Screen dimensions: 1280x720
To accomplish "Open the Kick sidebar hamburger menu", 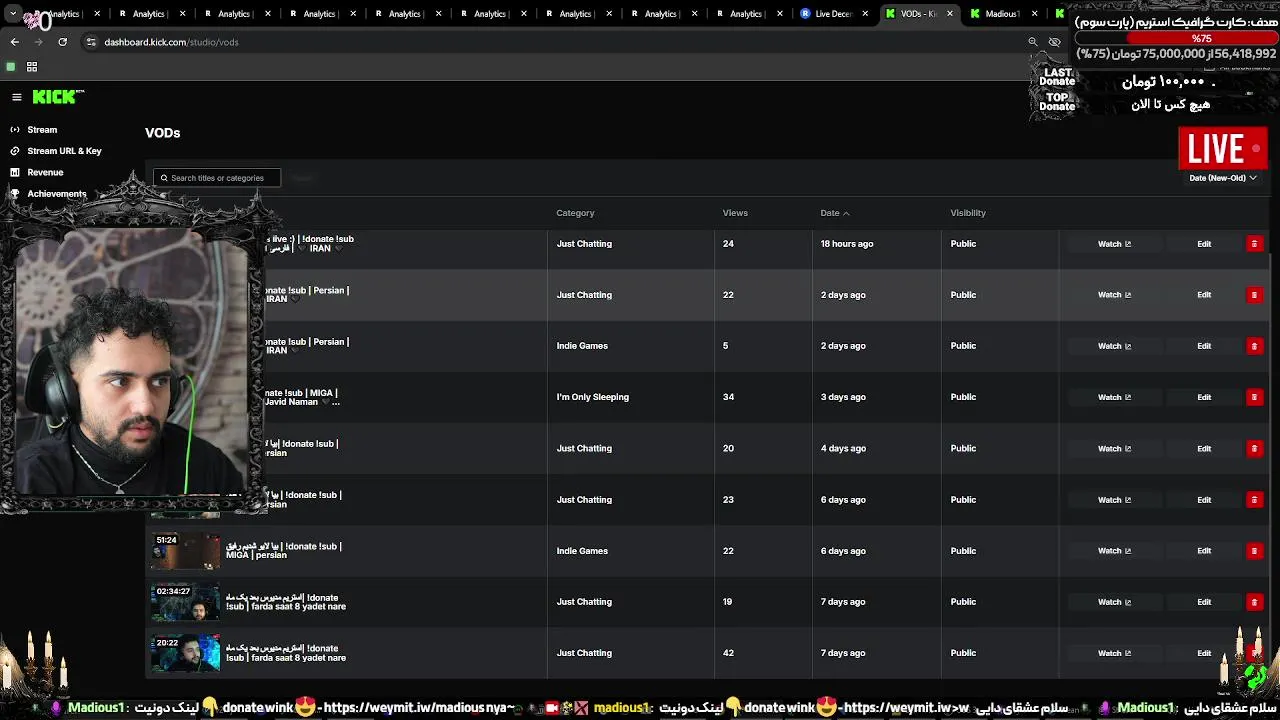I will click(x=17, y=97).
